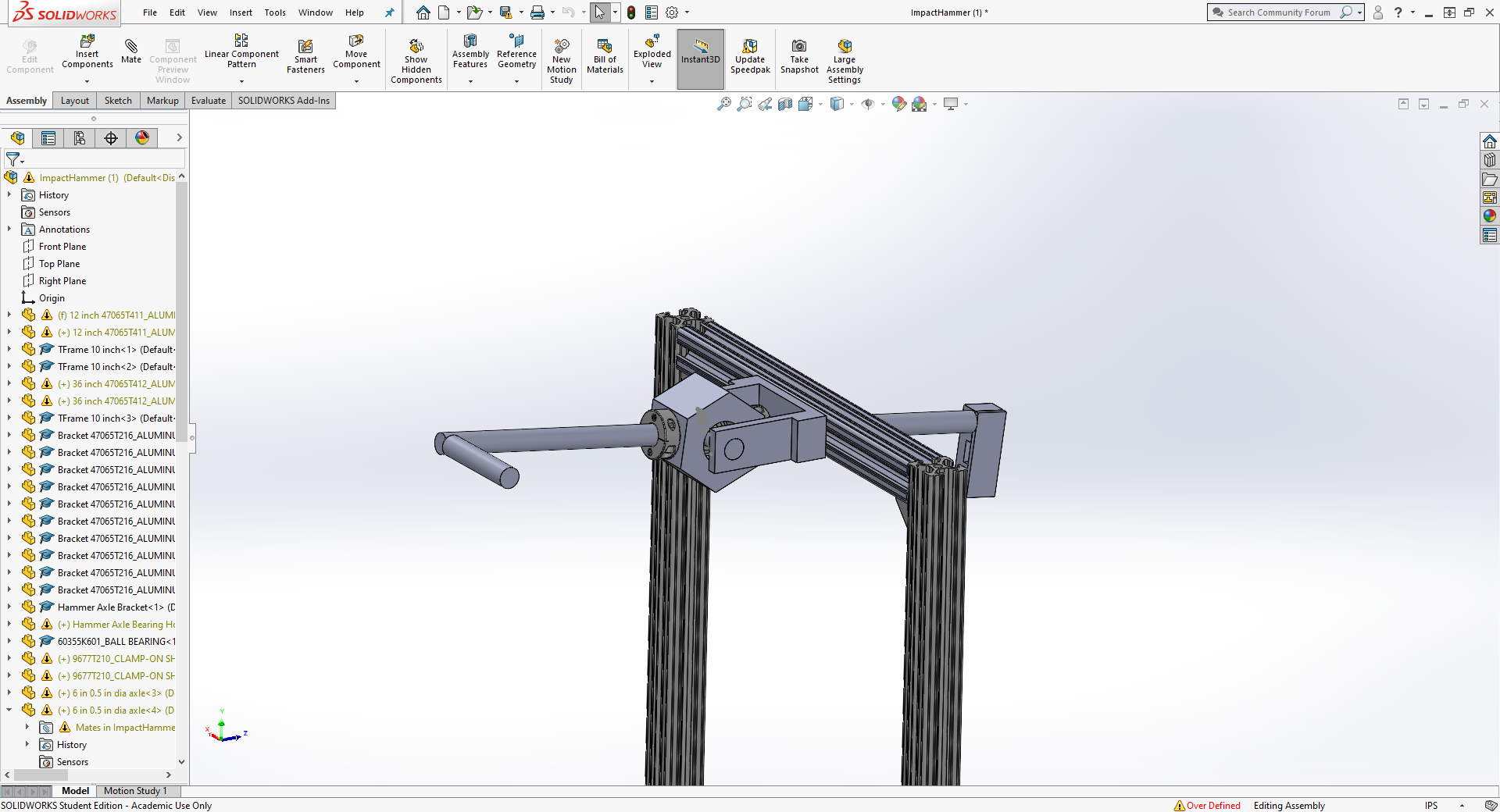Image resolution: width=1500 pixels, height=812 pixels.
Task: Open the File menu
Action: click(x=150, y=12)
